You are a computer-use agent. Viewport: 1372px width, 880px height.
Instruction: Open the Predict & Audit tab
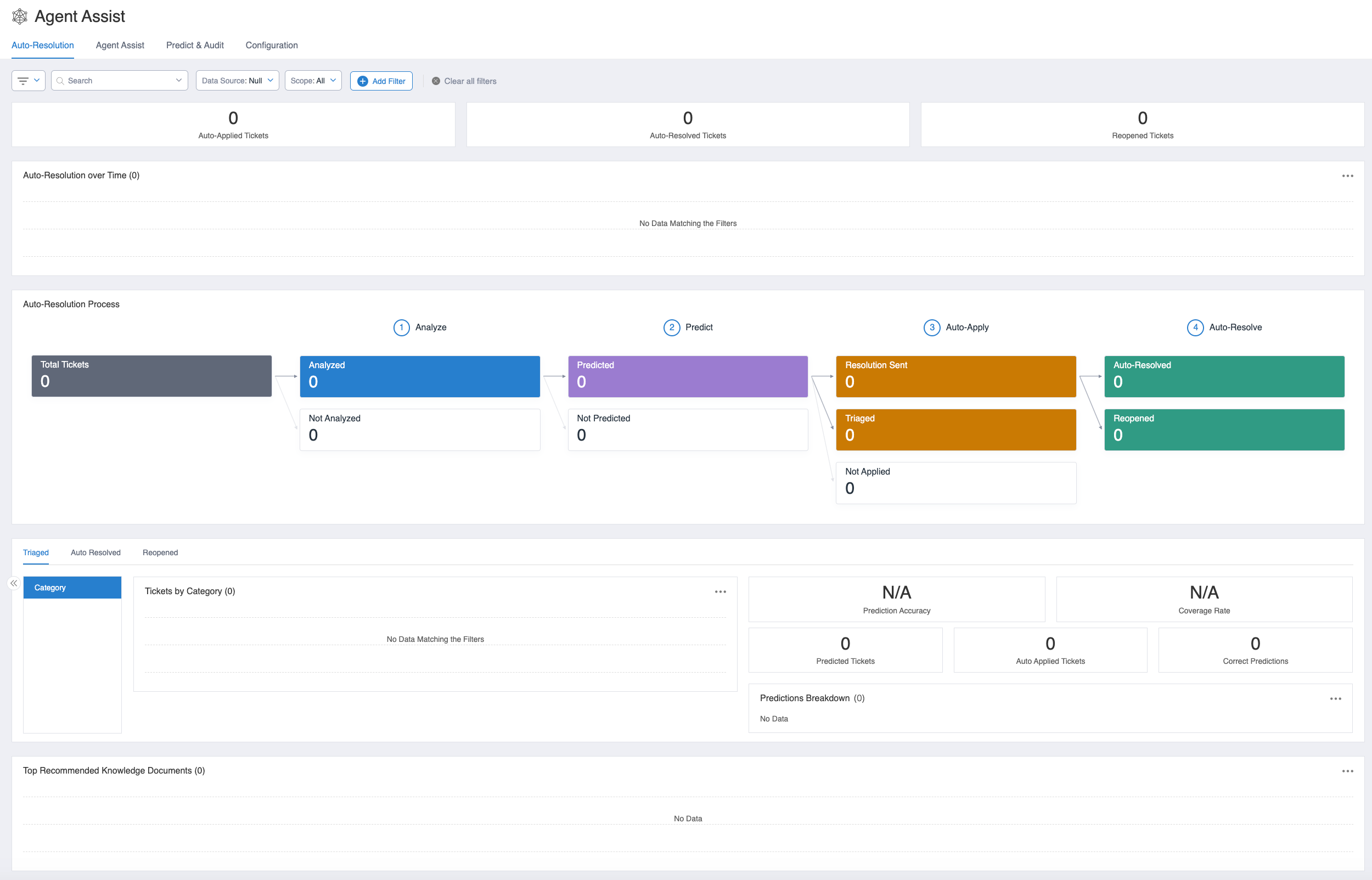tap(195, 45)
